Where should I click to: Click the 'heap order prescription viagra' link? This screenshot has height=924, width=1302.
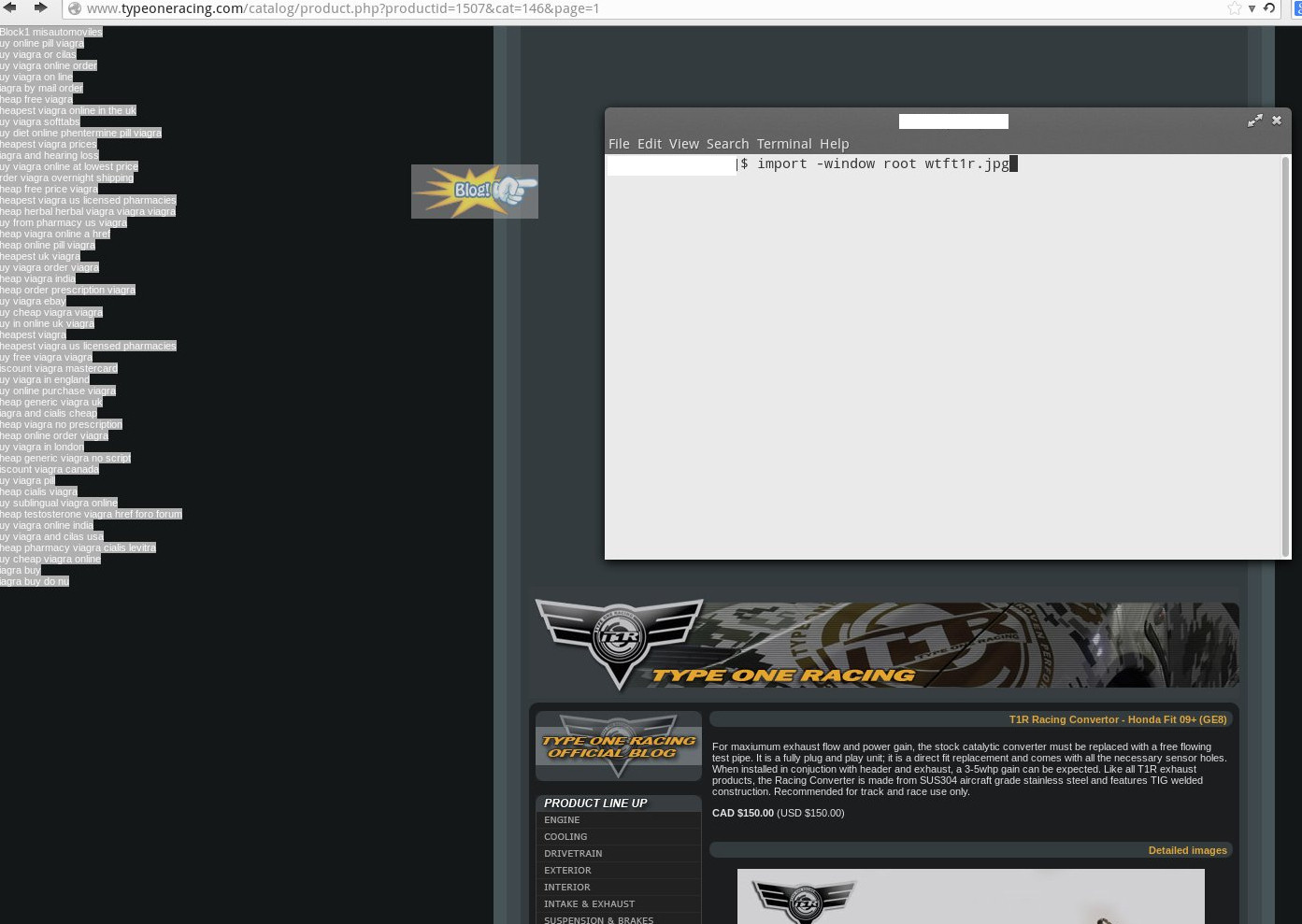tap(67, 290)
